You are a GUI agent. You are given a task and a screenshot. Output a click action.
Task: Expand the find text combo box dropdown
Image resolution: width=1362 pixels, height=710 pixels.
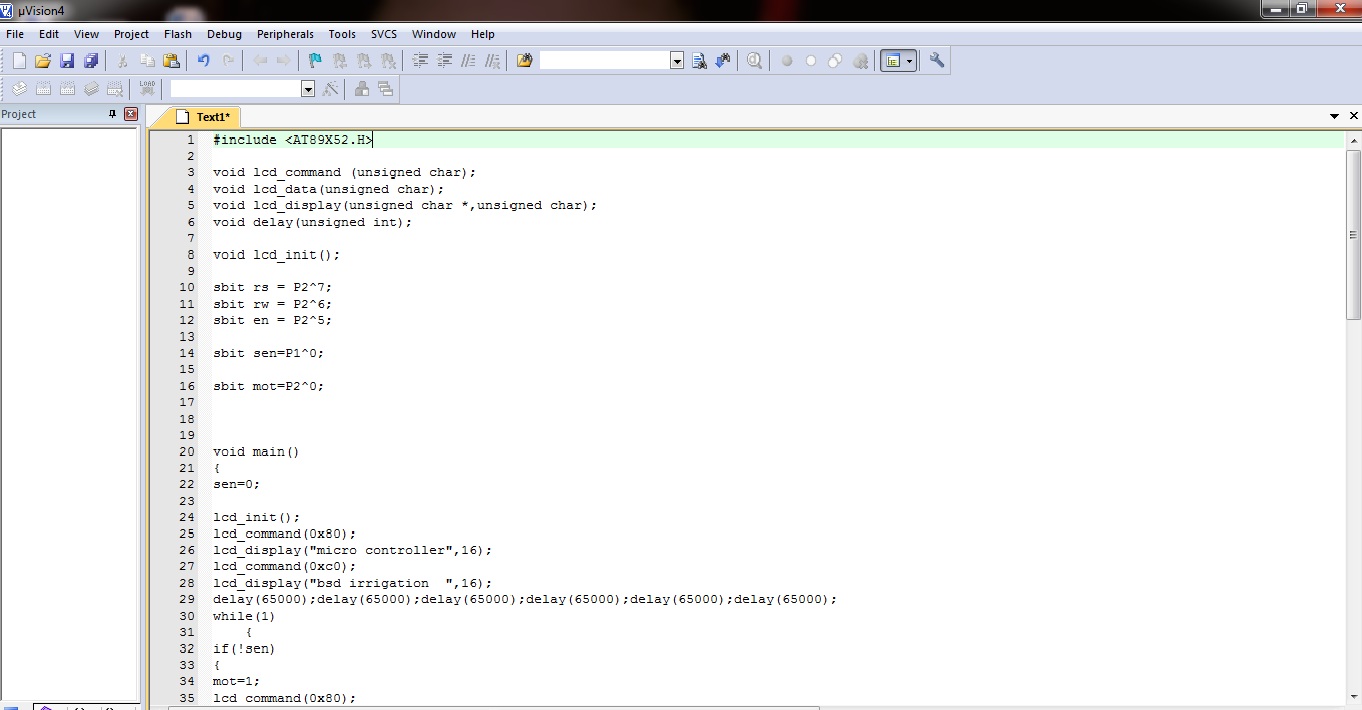pos(677,61)
